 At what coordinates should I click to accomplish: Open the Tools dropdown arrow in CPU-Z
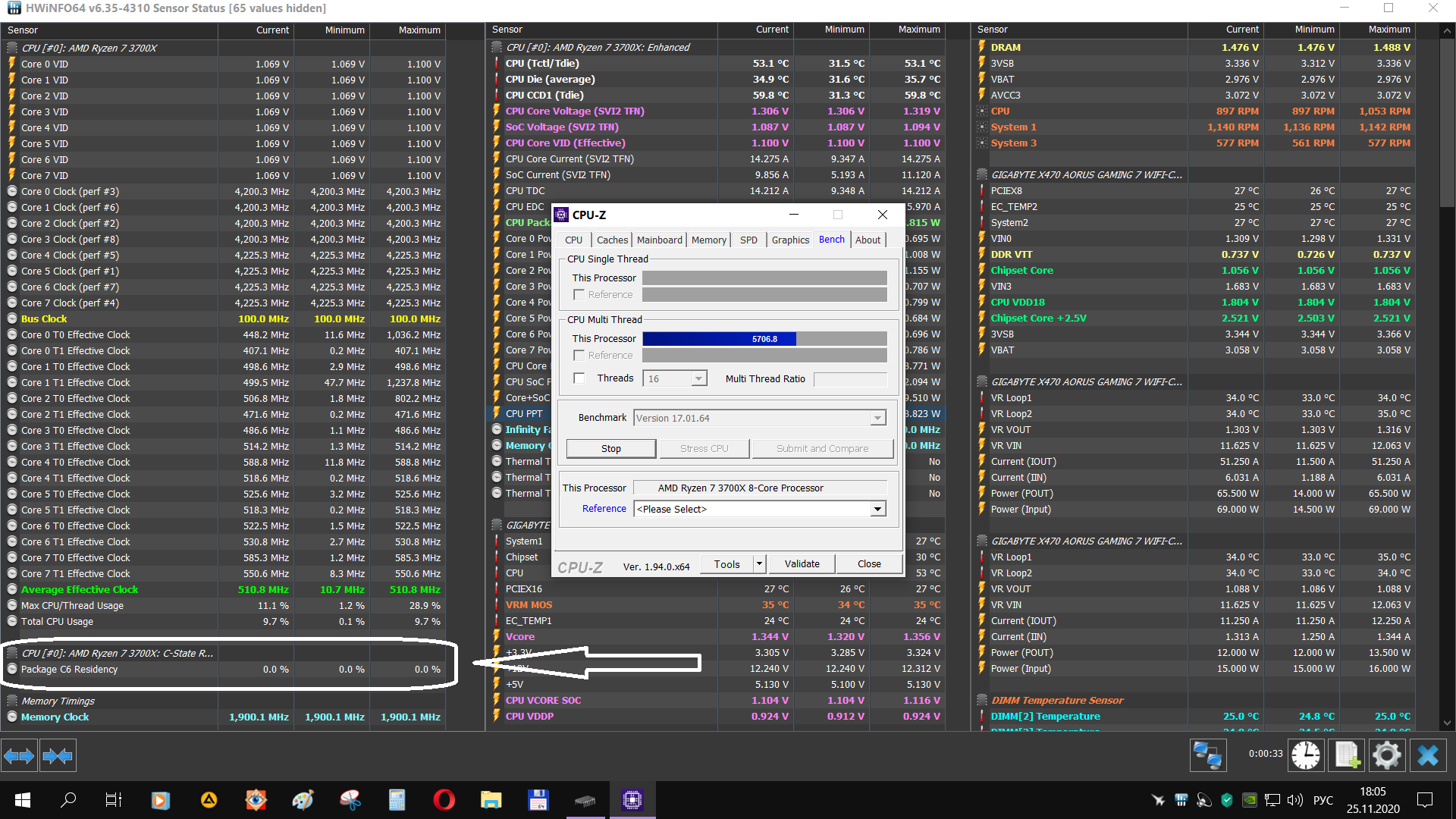[759, 563]
